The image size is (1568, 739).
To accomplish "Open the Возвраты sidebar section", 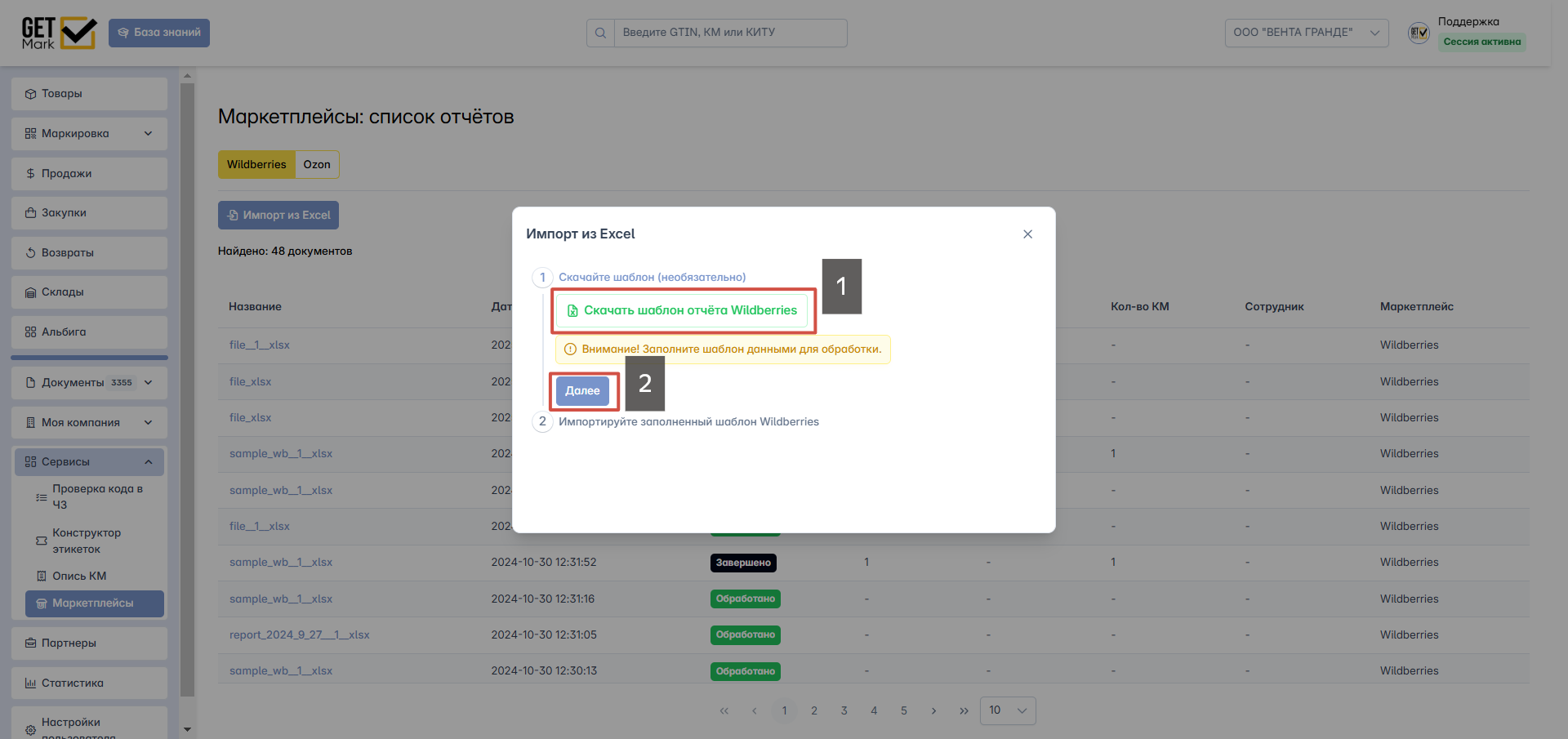I will tap(89, 253).
